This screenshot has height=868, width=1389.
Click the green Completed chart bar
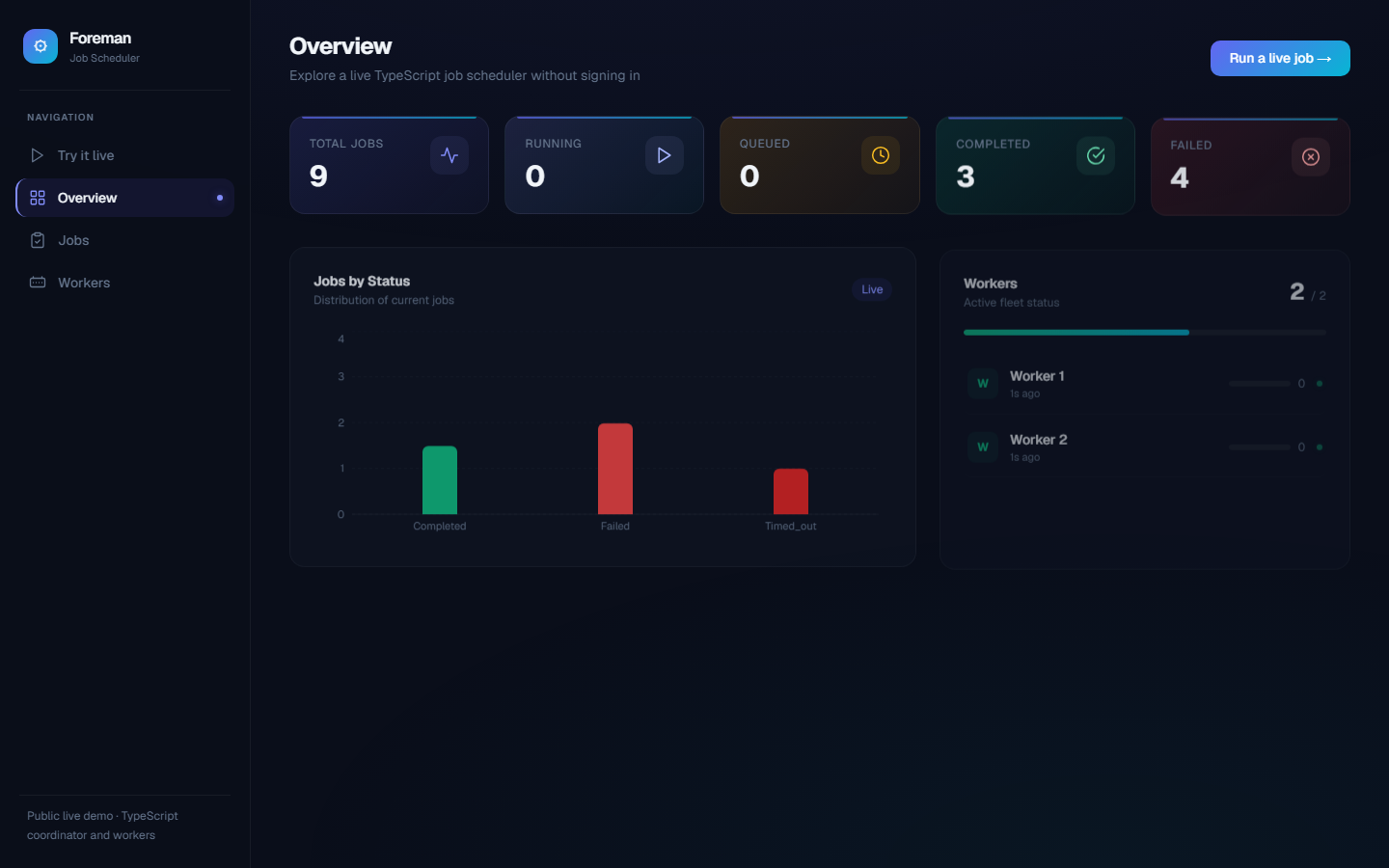pos(440,480)
